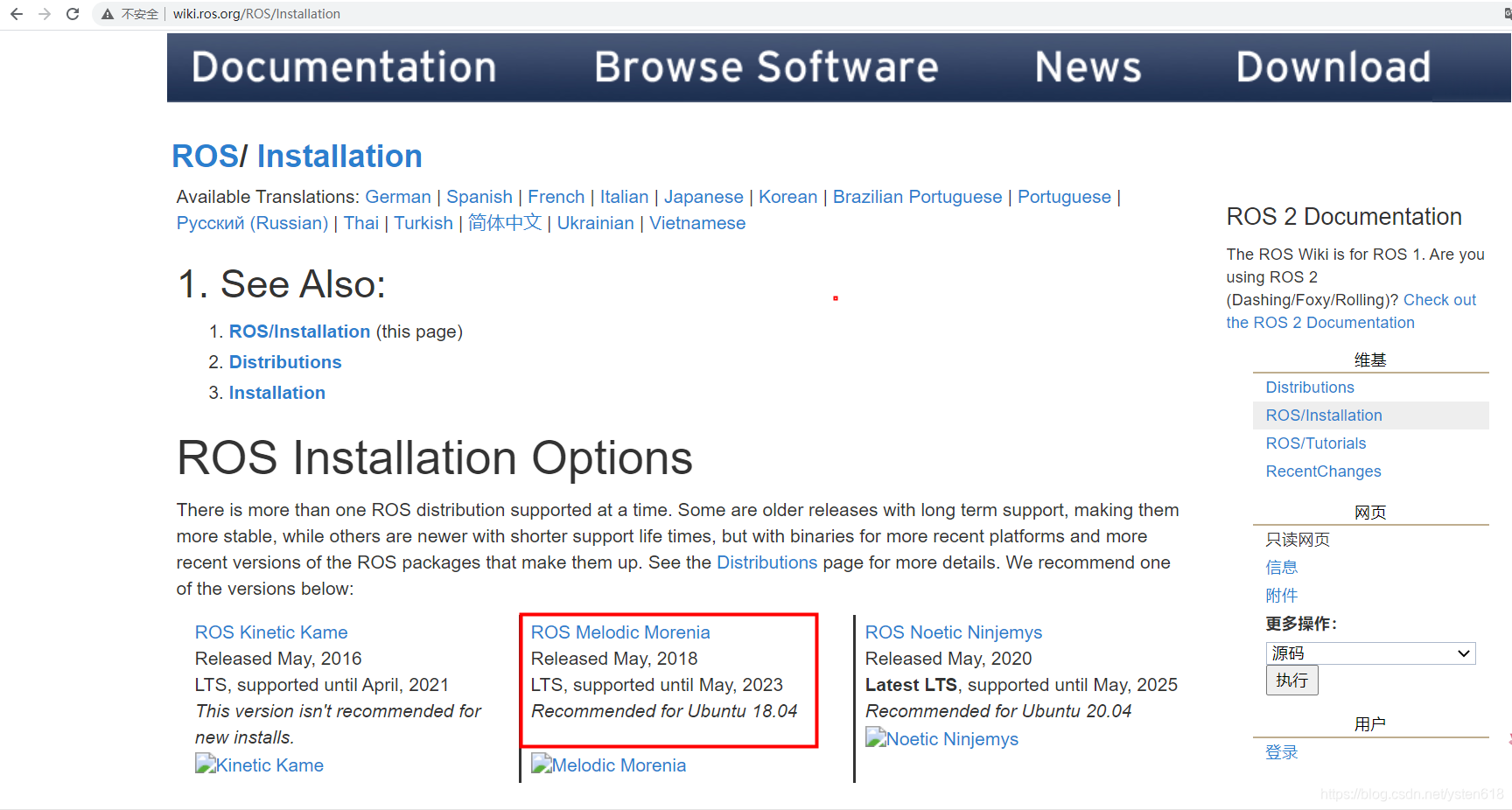The width and height of the screenshot is (1512, 810).
Task: Click the 登录 login link
Action: tap(1282, 751)
